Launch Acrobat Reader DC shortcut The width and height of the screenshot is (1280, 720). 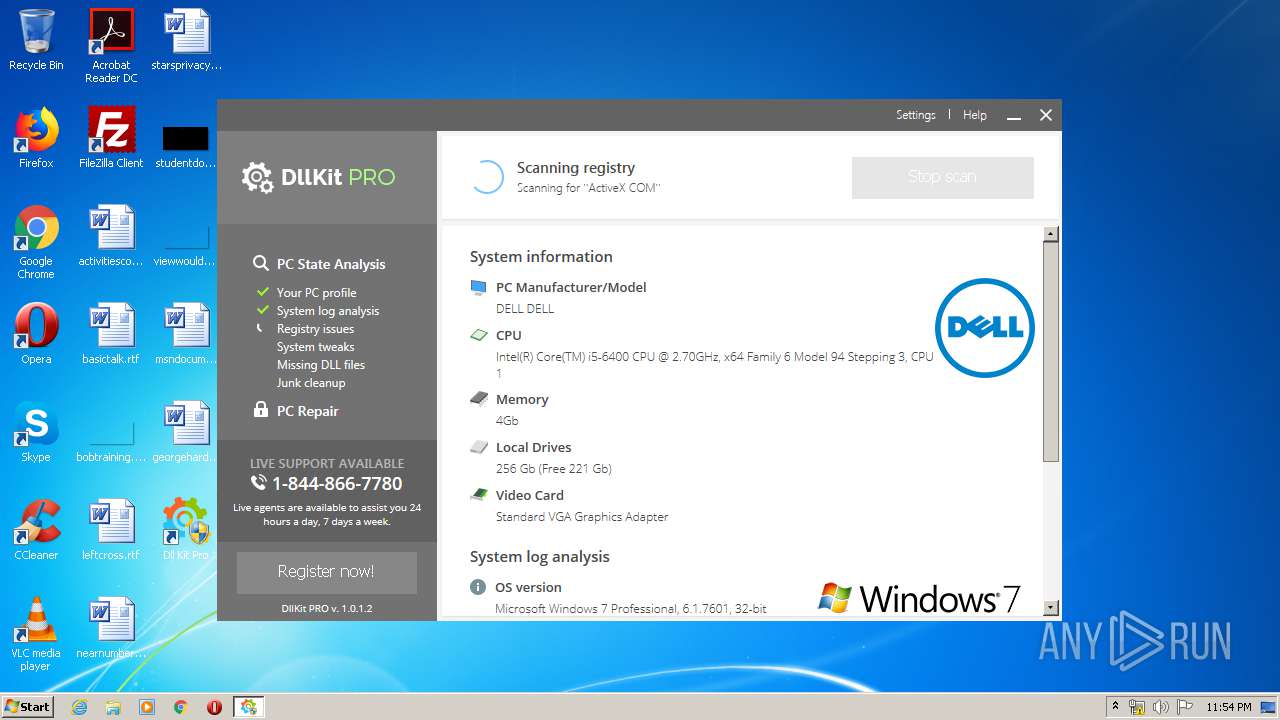pyautogui.click(x=111, y=45)
